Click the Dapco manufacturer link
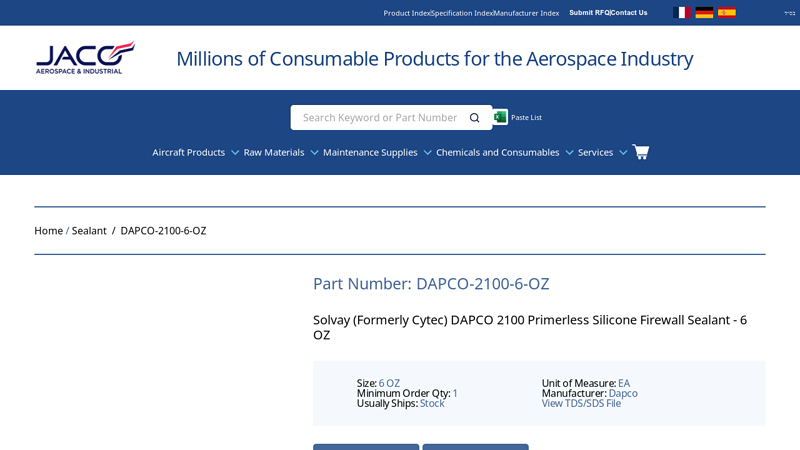 tap(623, 393)
